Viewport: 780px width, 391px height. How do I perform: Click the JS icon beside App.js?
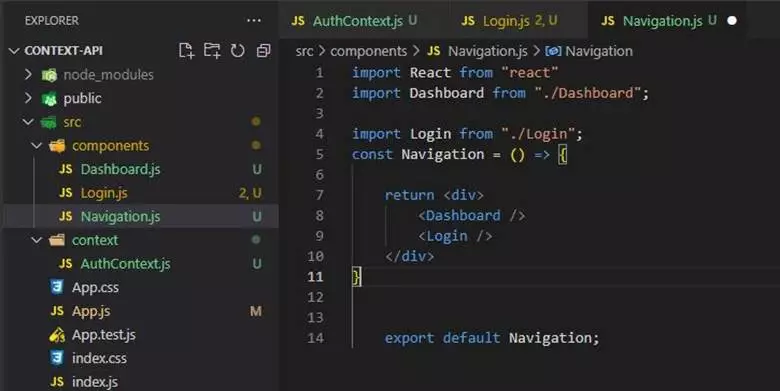(x=57, y=311)
